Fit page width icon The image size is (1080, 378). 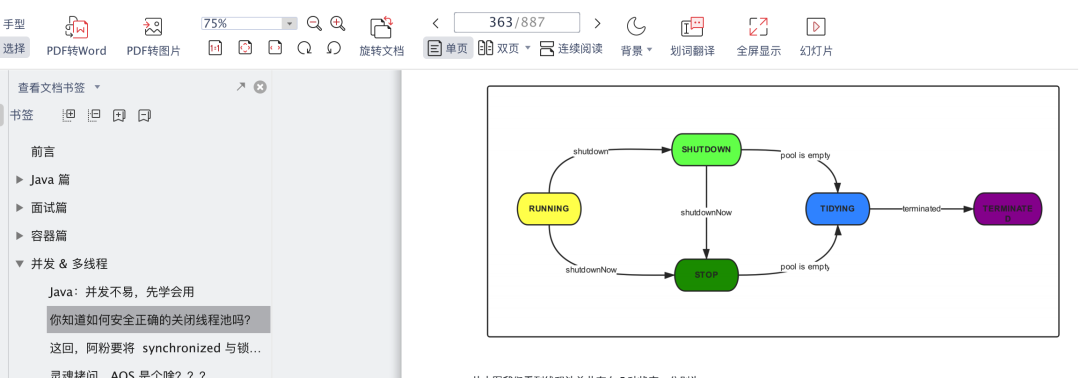(276, 48)
